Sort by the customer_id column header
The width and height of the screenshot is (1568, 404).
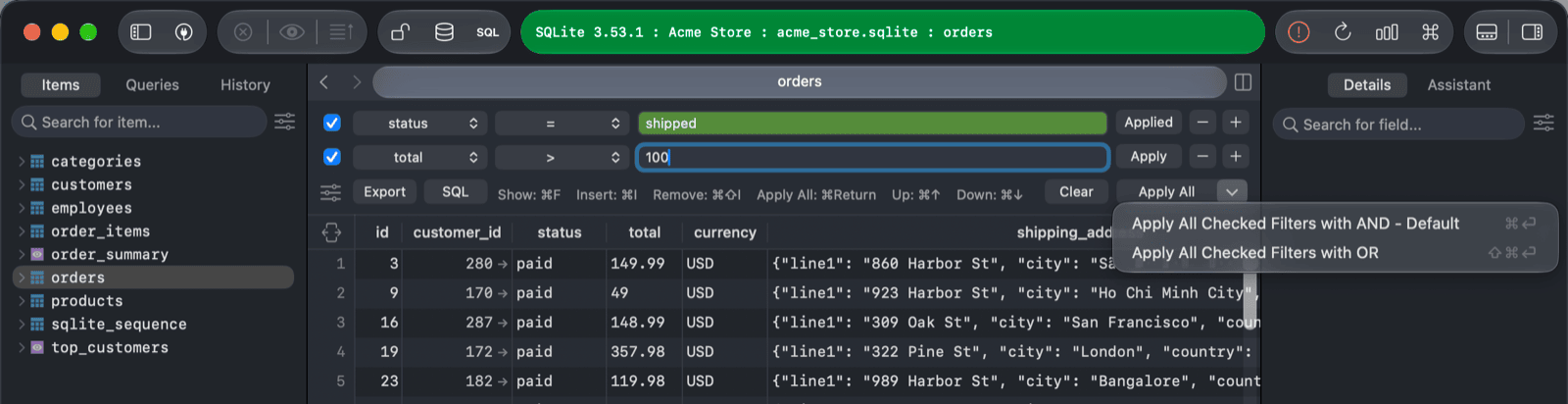pyautogui.click(x=457, y=232)
